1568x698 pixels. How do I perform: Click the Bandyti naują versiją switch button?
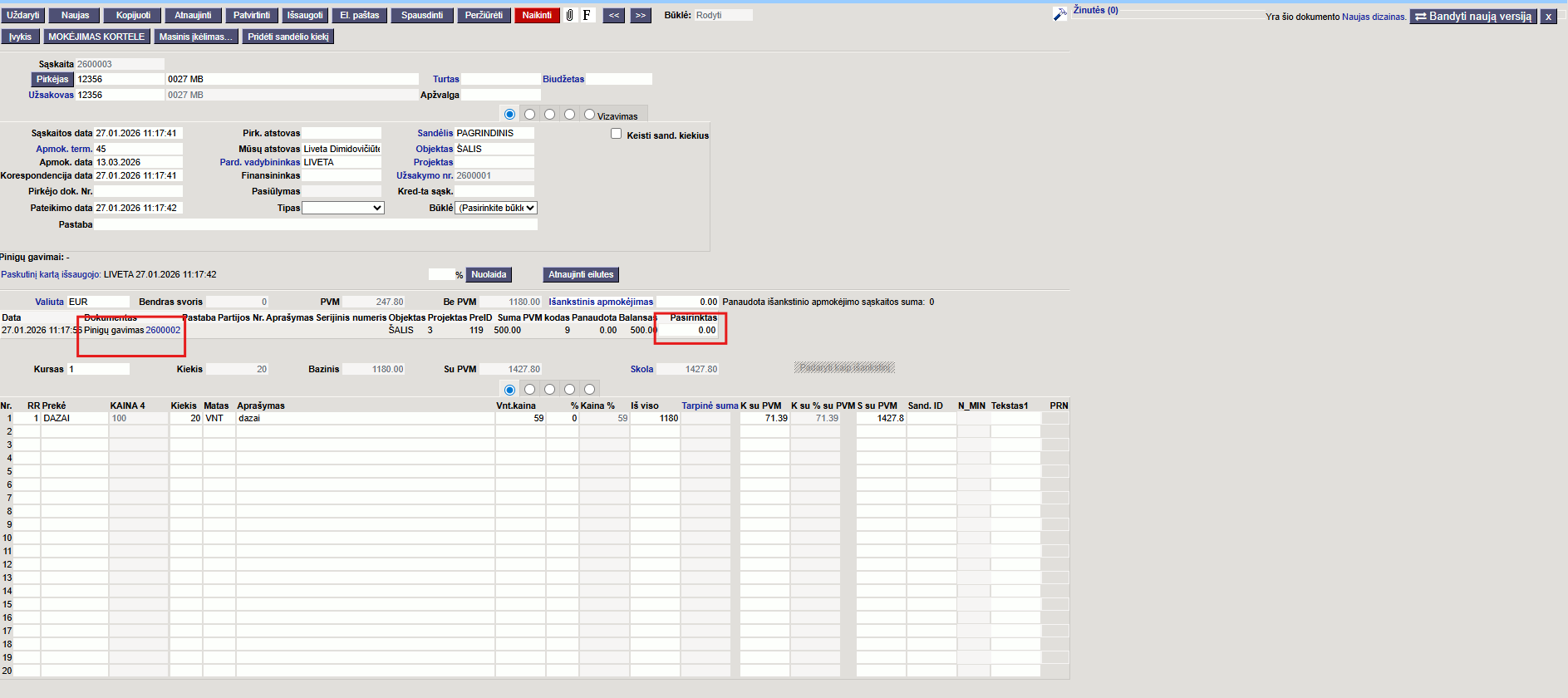(1473, 17)
